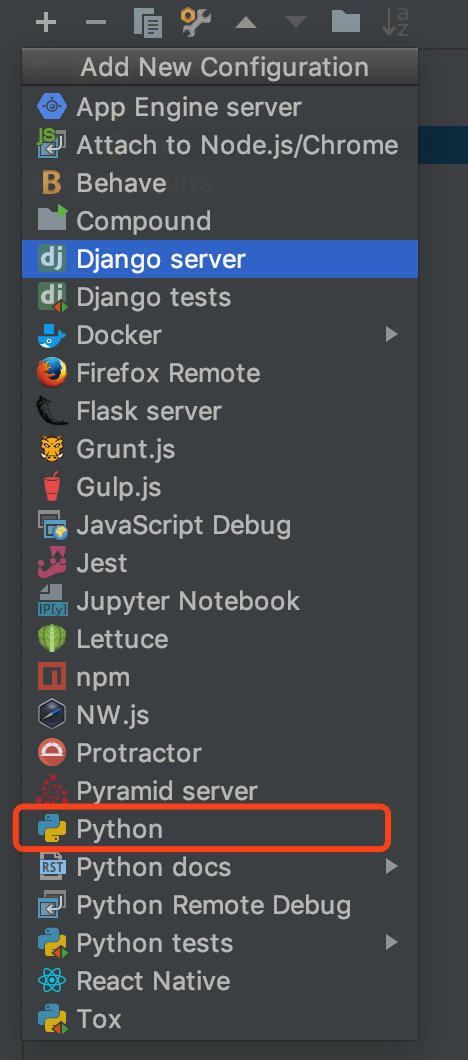The height and width of the screenshot is (1060, 468).
Task: Select the Jest label
Action: 102,563
